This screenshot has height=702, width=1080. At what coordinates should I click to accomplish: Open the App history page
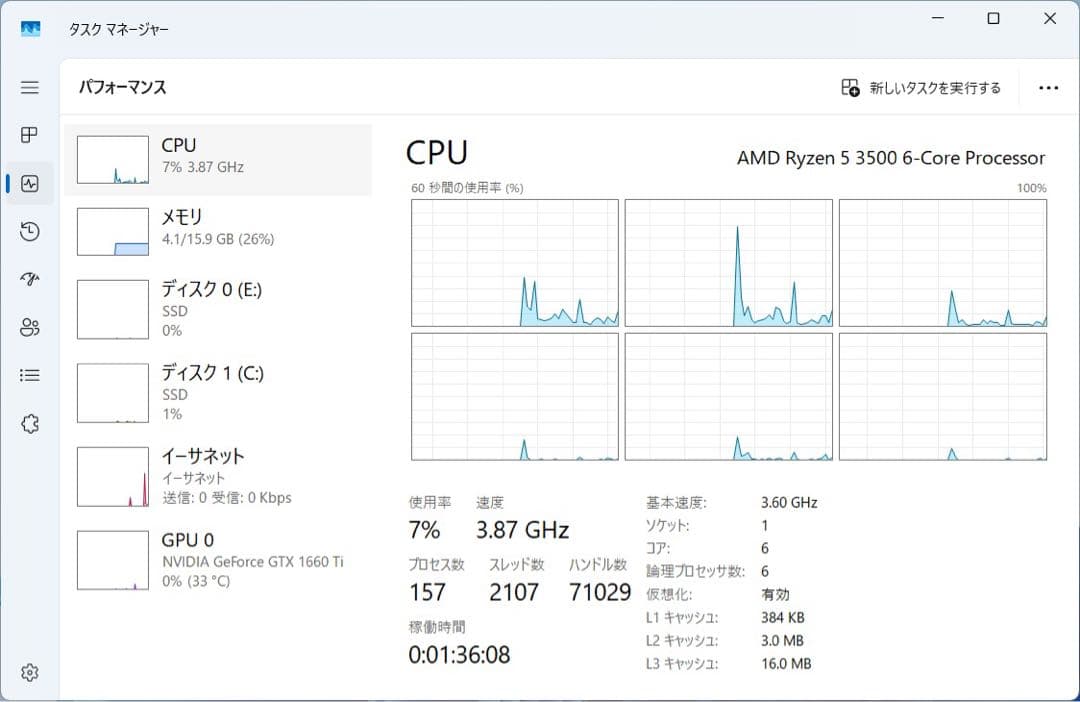pyautogui.click(x=30, y=231)
